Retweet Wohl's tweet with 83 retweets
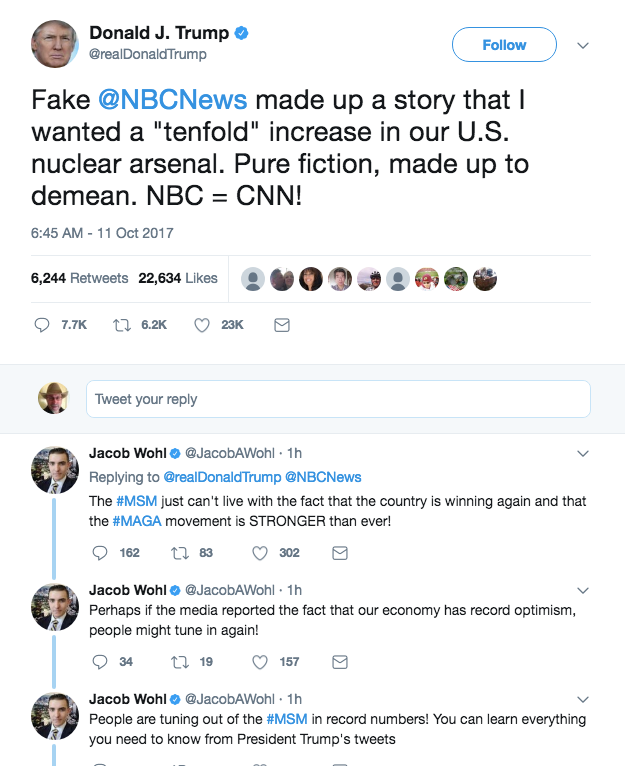This screenshot has width=625, height=766. (179, 552)
